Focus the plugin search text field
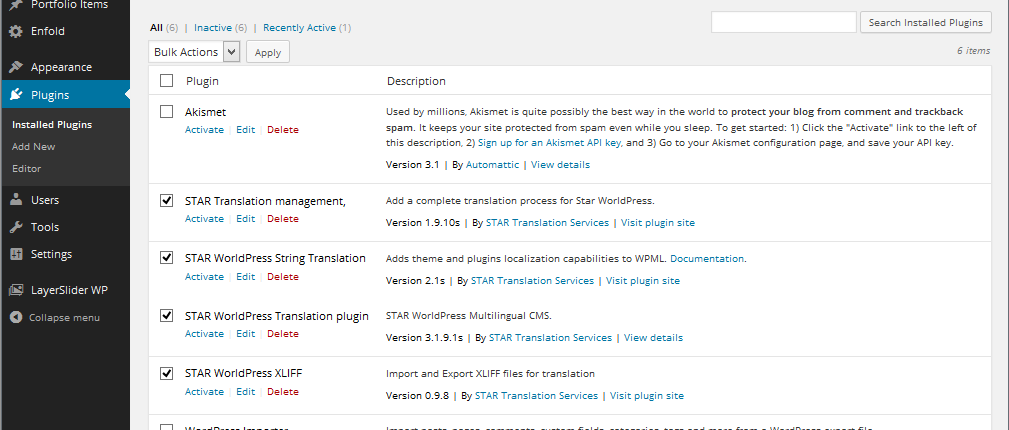This screenshot has height=430, width=1009. pyautogui.click(x=783, y=22)
